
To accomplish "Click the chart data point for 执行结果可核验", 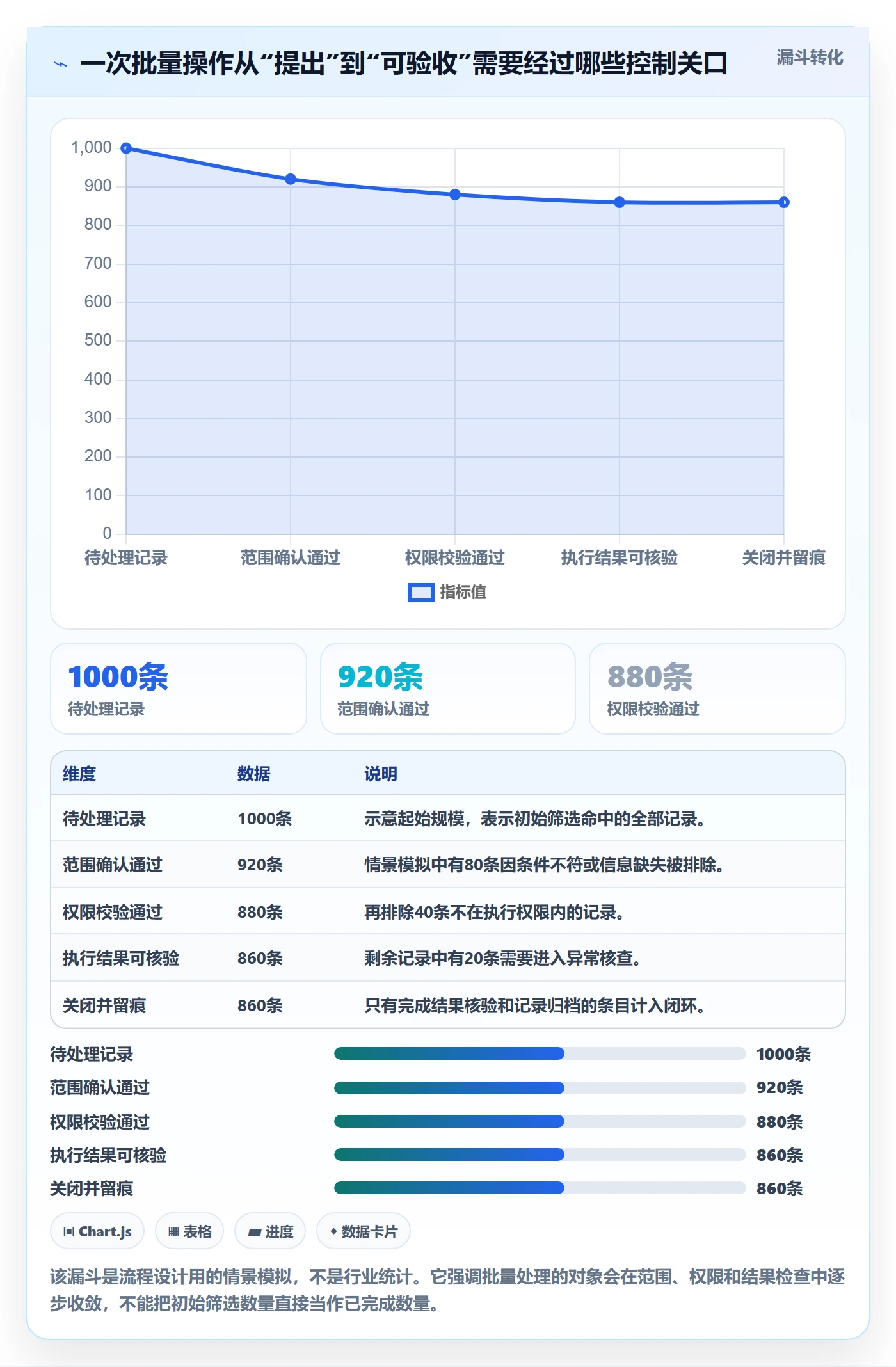I will [x=620, y=202].
